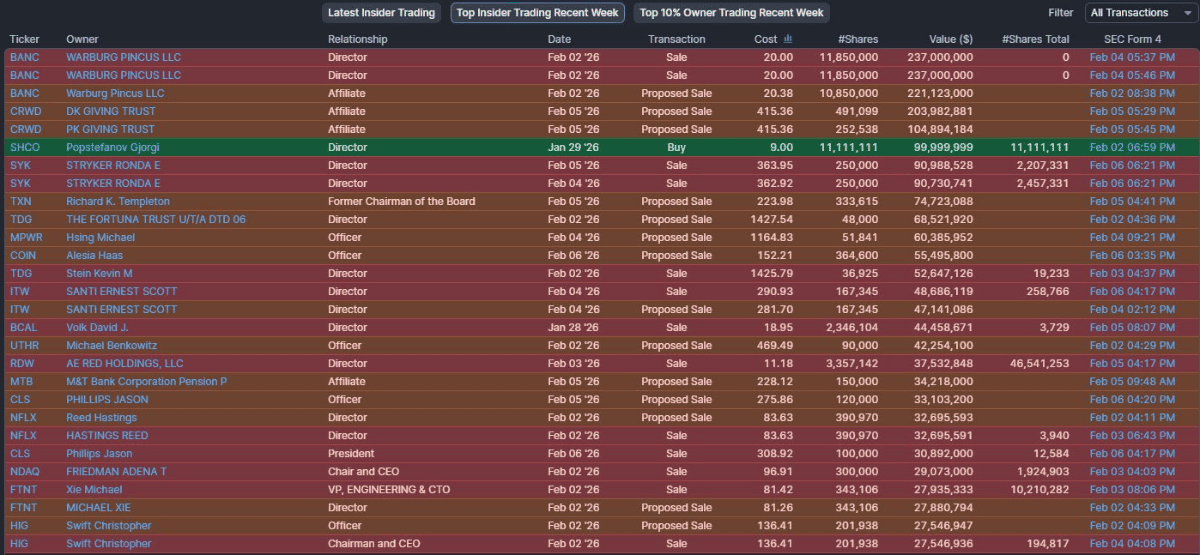1200x555 pixels.
Task: Open Top 10% Owner Trading Recent Week
Action: tap(731, 13)
